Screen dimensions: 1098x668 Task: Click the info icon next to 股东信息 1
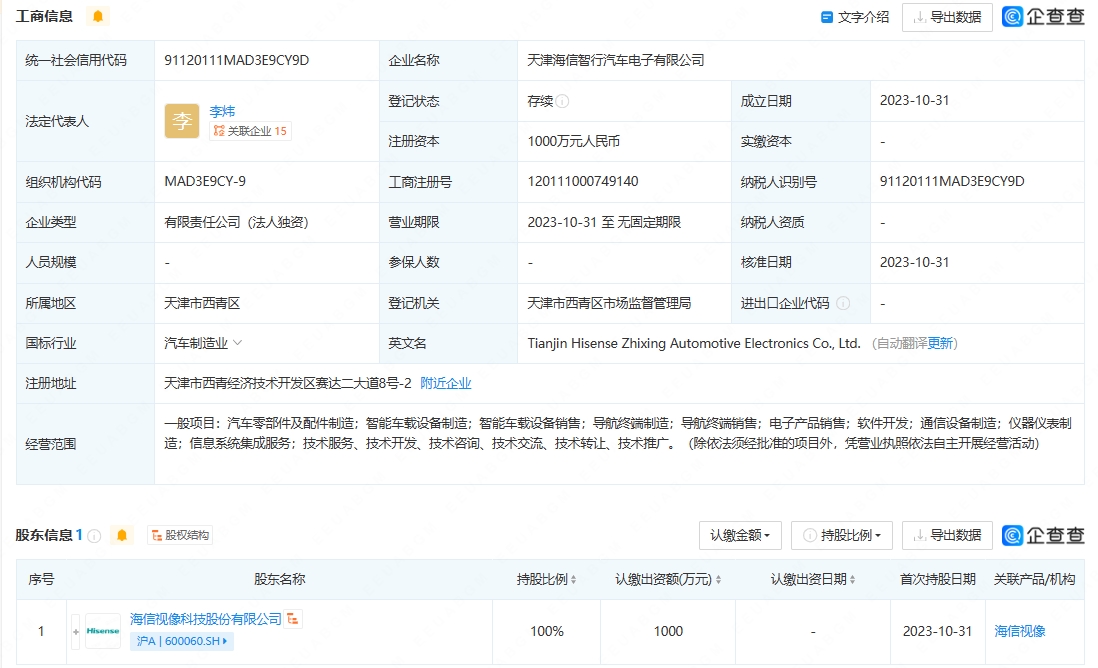tap(95, 536)
